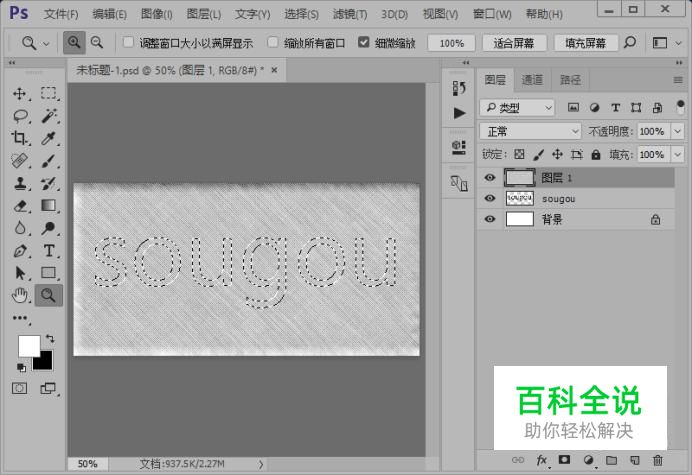The width and height of the screenshot is (692, 475).
Task: Expand status bar info arrow
Action: point(261,464)
